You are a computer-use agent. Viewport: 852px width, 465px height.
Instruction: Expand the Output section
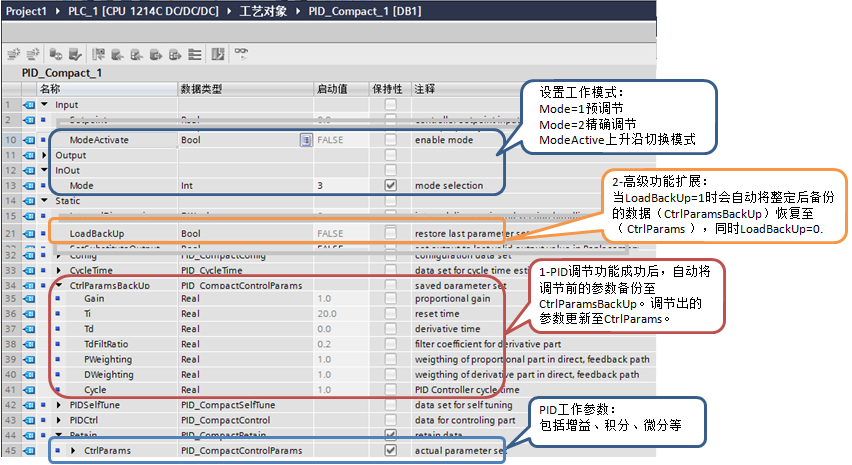[45, 155]
